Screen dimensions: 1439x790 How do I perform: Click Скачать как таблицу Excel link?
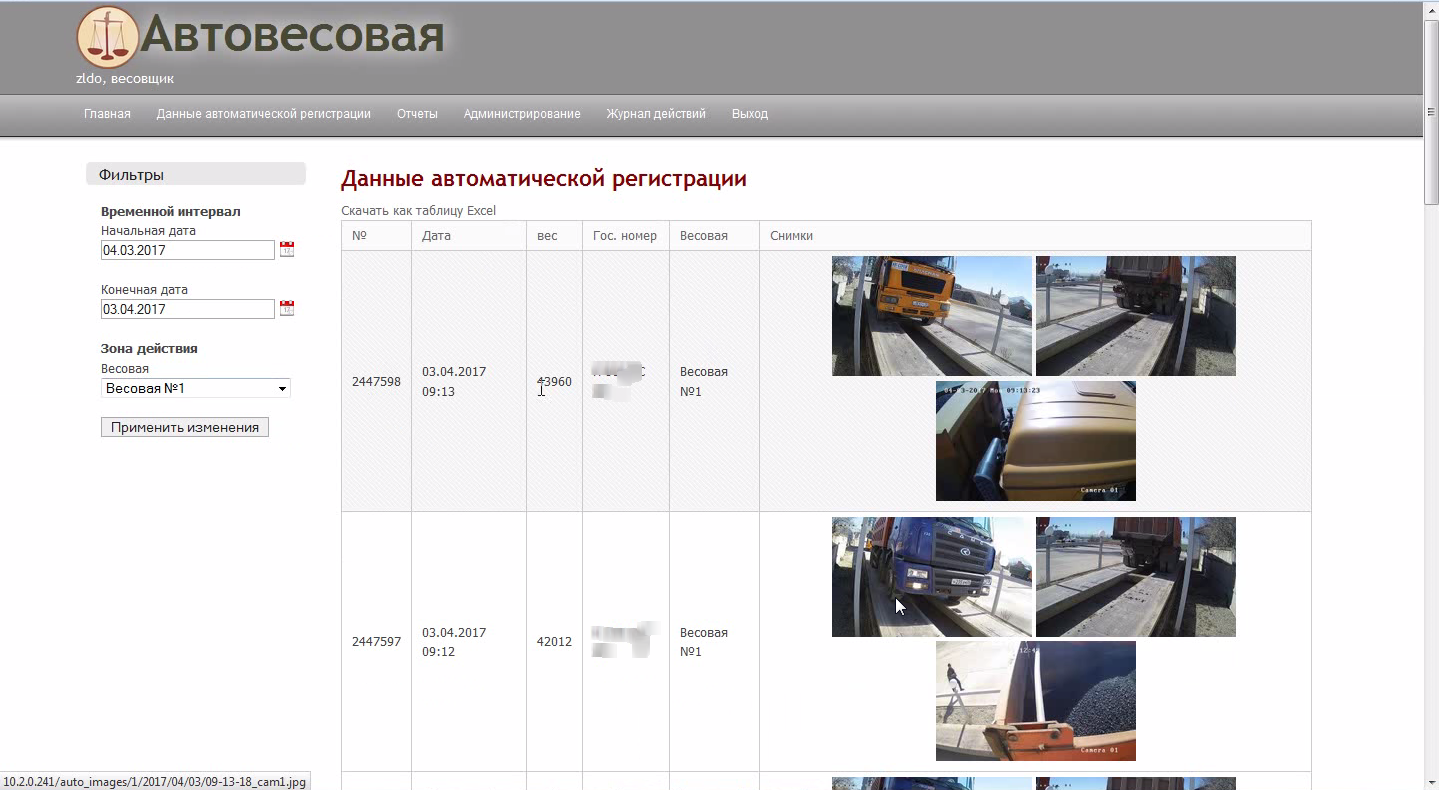[x=418, y=211]
